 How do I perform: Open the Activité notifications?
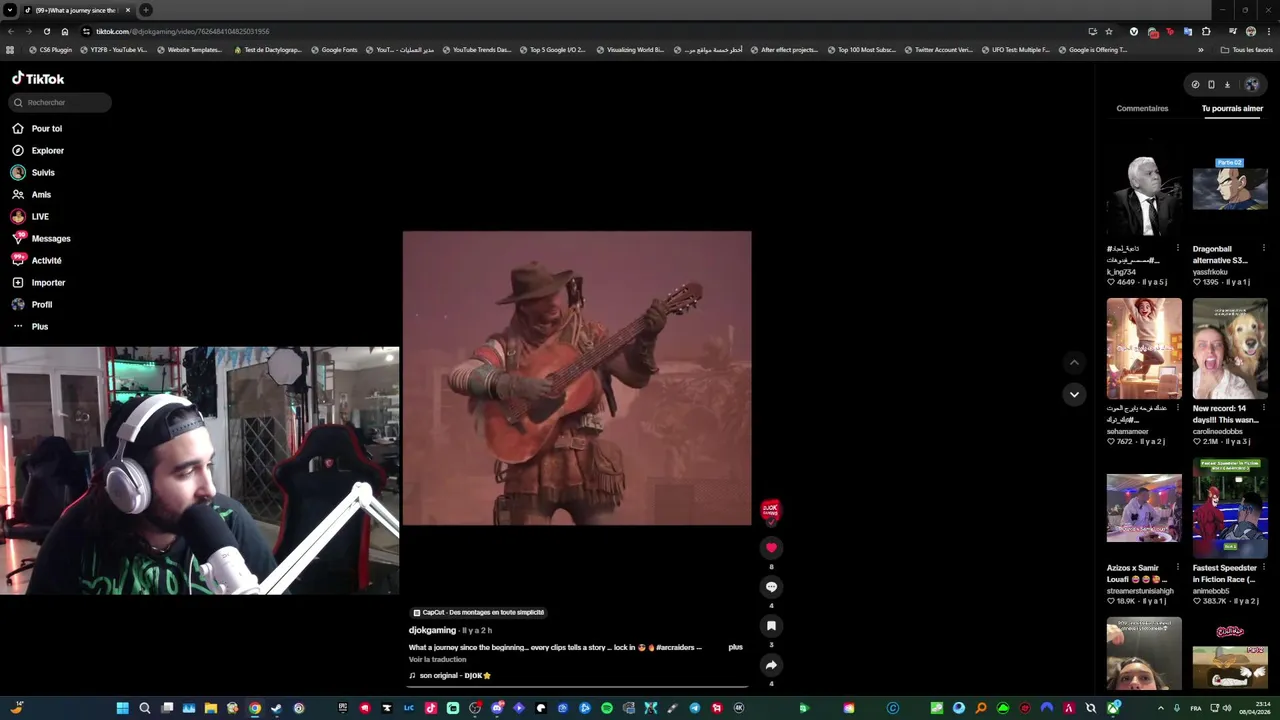37,260
